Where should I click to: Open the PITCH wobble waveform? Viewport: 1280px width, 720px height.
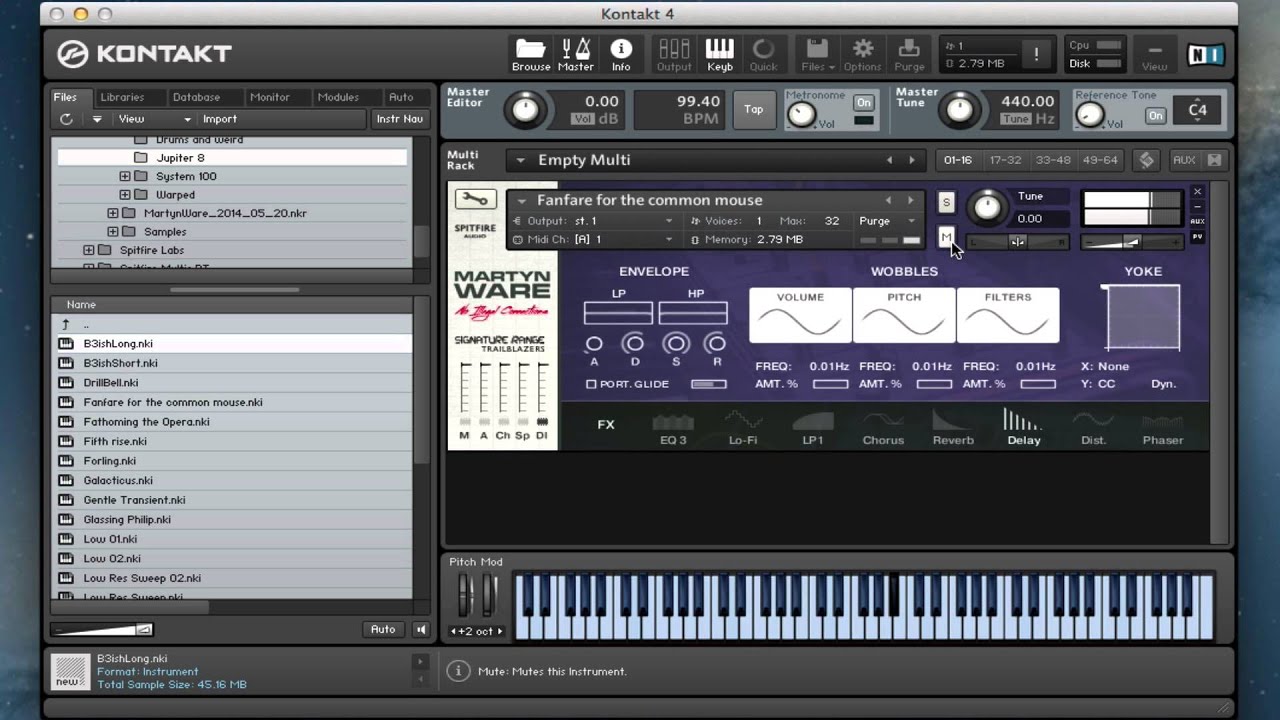click(904, 315)
